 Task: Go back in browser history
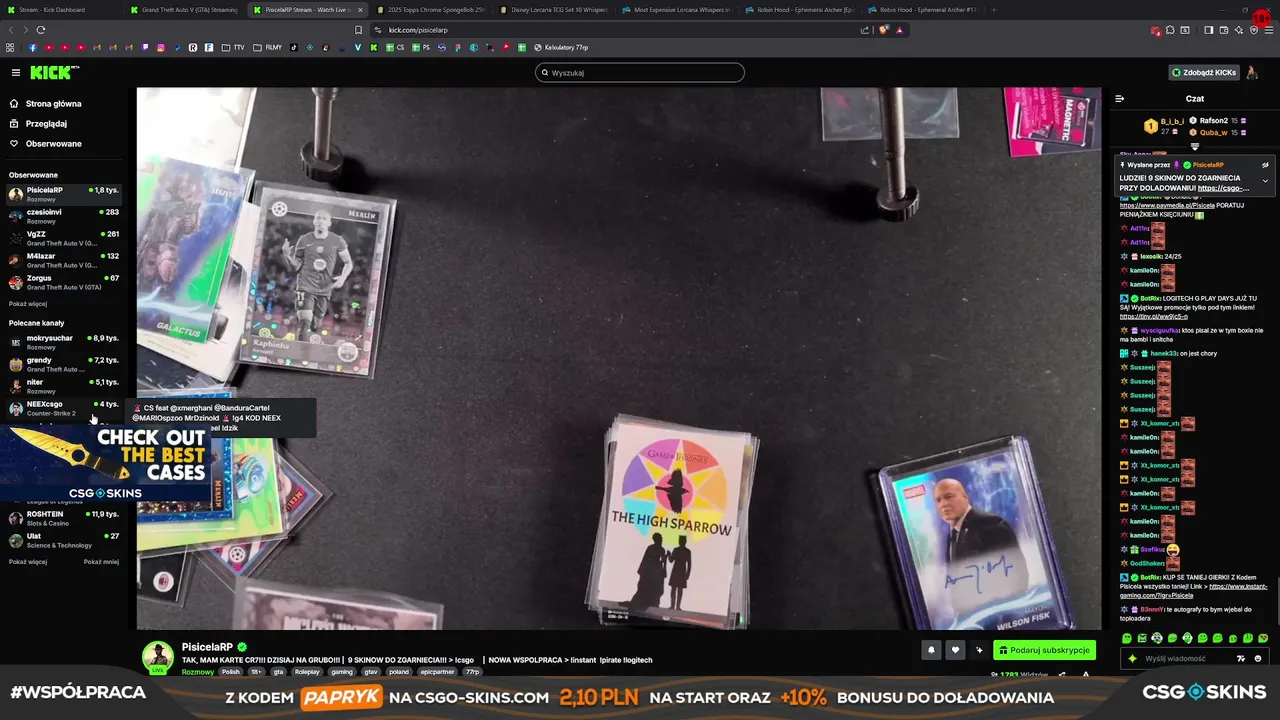click(10, 30)
